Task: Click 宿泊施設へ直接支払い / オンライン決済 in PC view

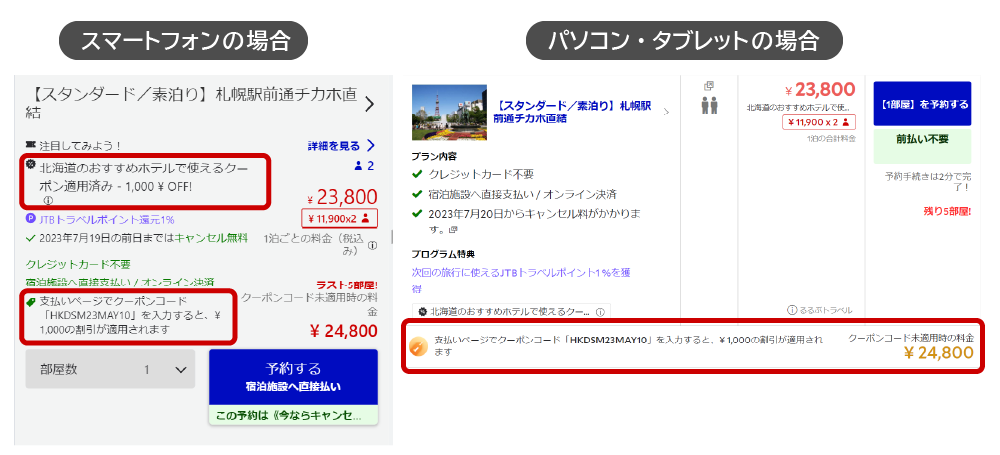Action: 523,194
